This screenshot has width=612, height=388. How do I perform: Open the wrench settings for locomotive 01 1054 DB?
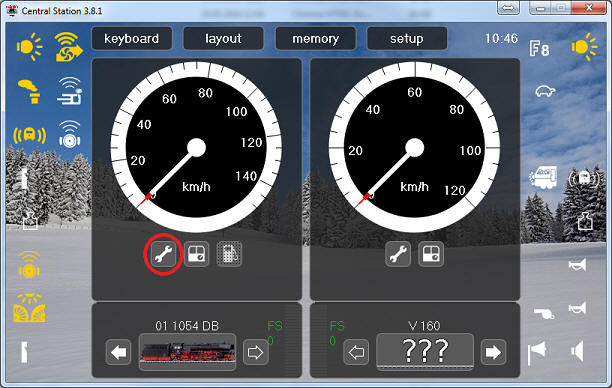[164, 254]
